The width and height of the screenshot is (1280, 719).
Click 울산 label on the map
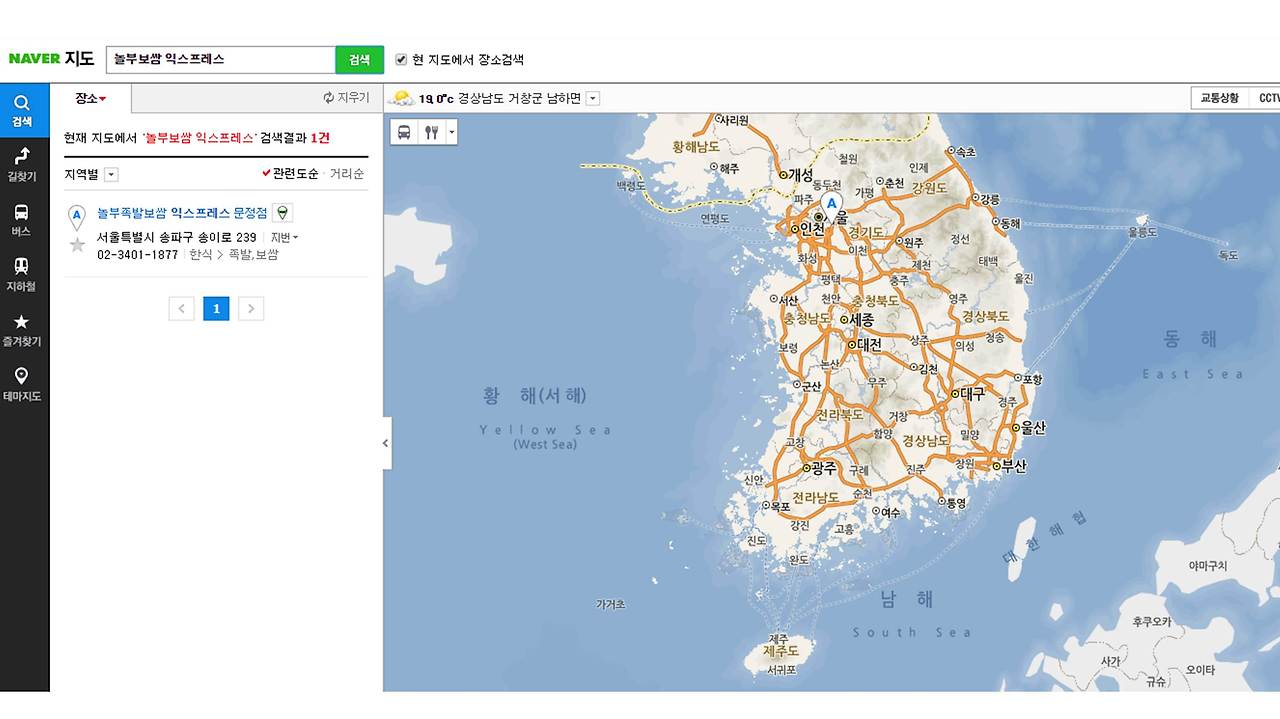[1032, 427]
